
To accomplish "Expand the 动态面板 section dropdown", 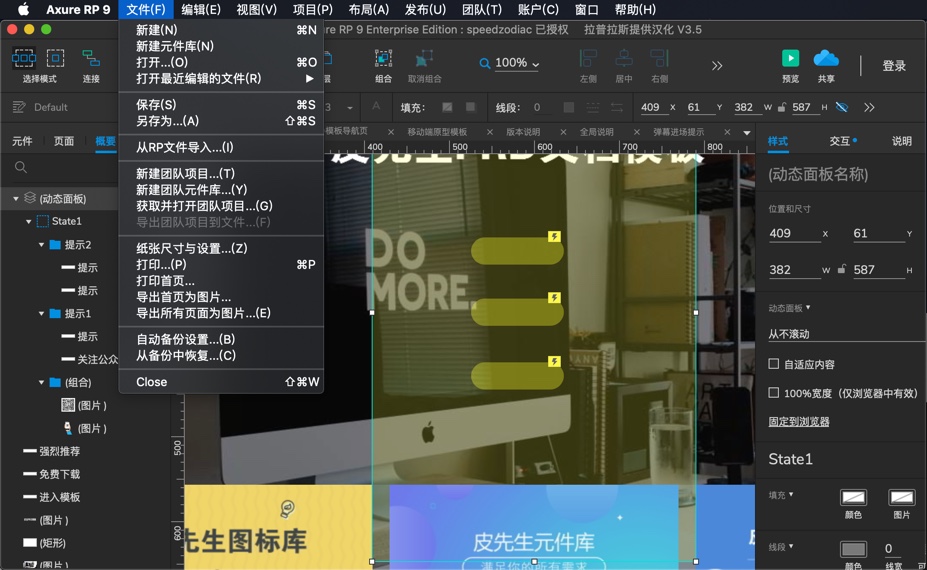I will (808, 307).
